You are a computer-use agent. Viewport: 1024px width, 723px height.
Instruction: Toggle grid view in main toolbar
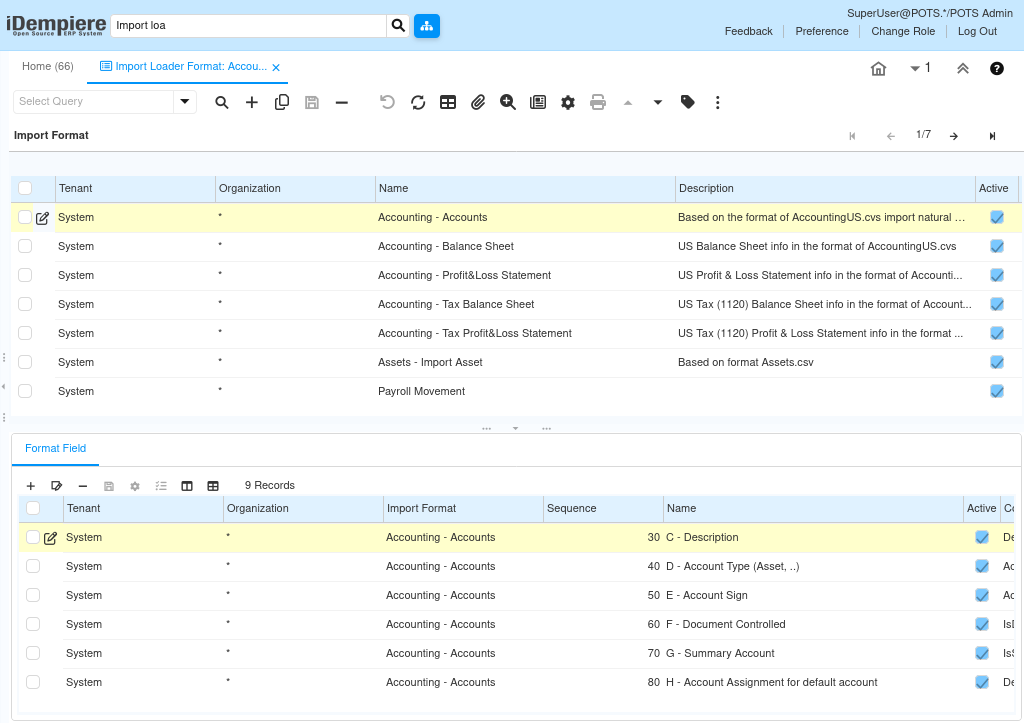pyautogui.click(x=448, y=103)
